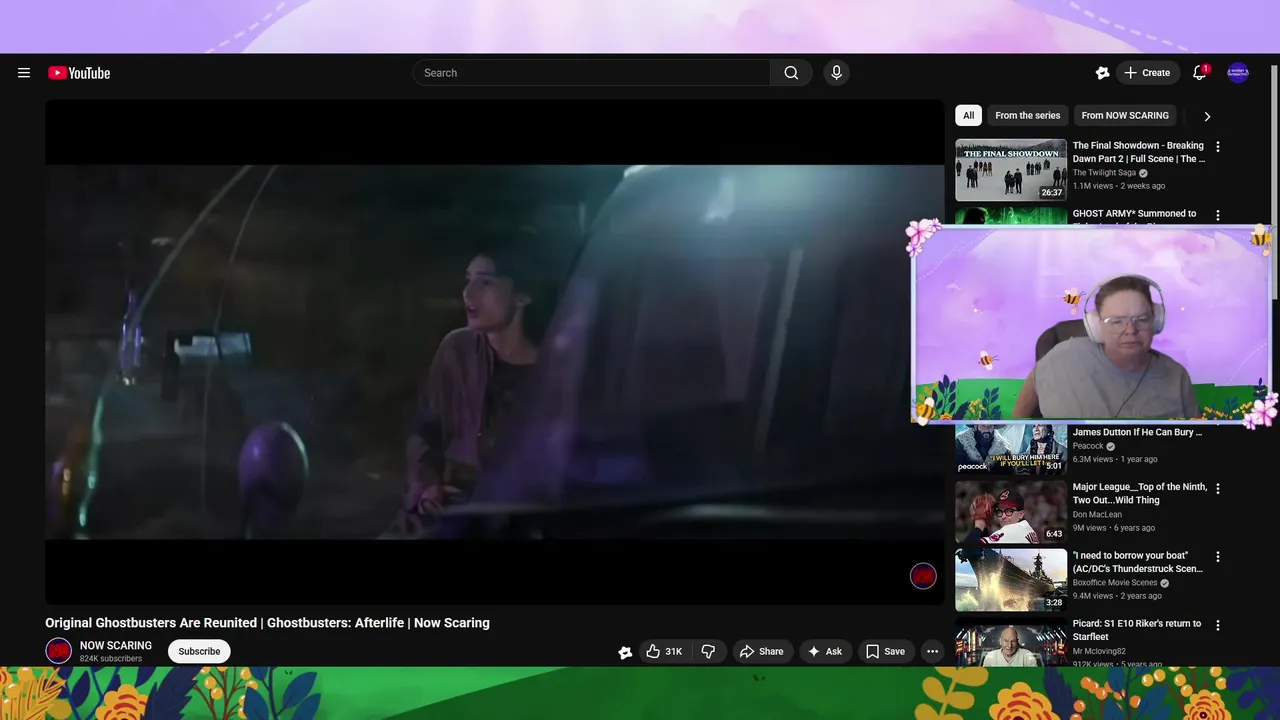
Task: Open options for AC/DC Thunderstruck video
Action: pyautogui.click(x=1217, y=557)
